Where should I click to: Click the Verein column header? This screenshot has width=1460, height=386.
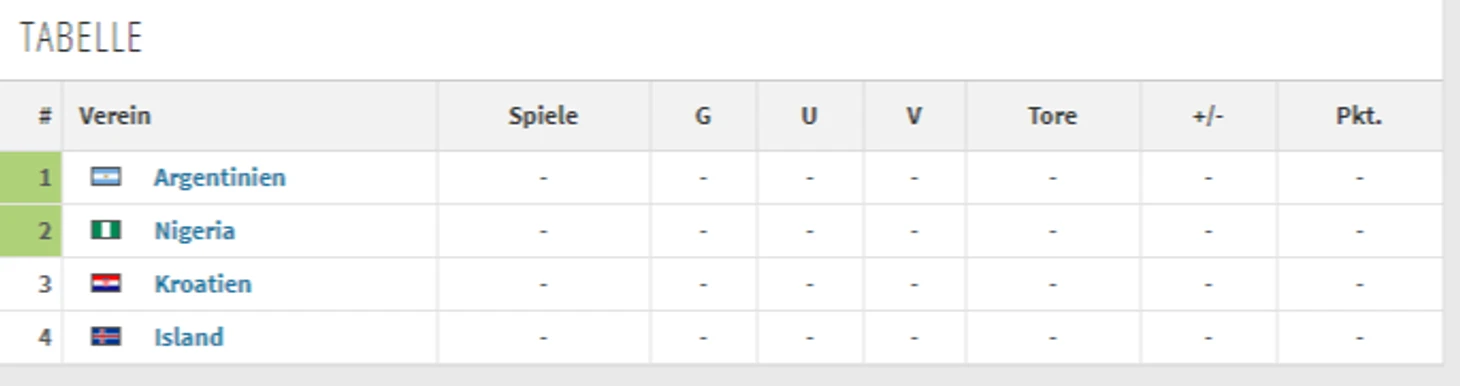pyautogui.click(x=115, y=116)
